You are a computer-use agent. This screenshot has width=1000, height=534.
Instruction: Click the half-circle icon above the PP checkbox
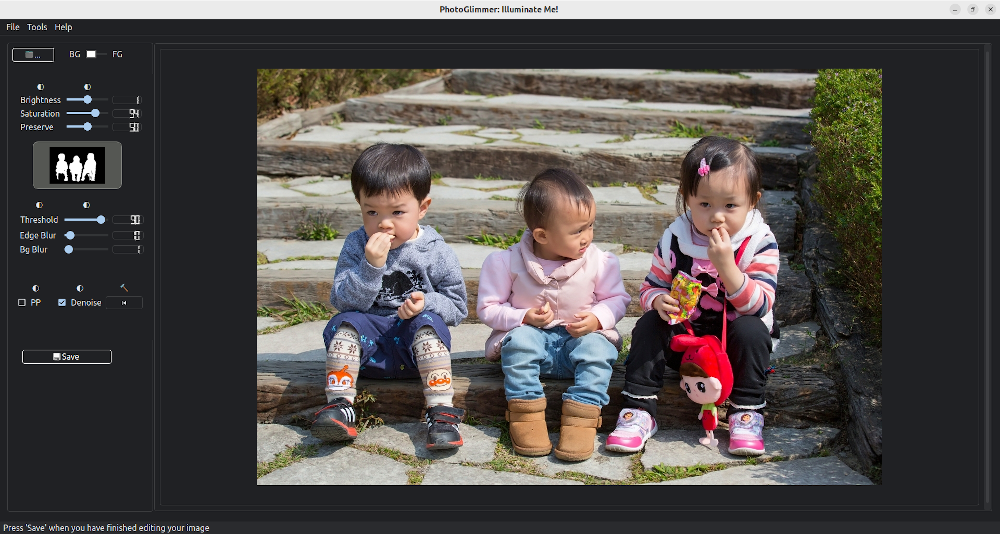tap(36, 288)
